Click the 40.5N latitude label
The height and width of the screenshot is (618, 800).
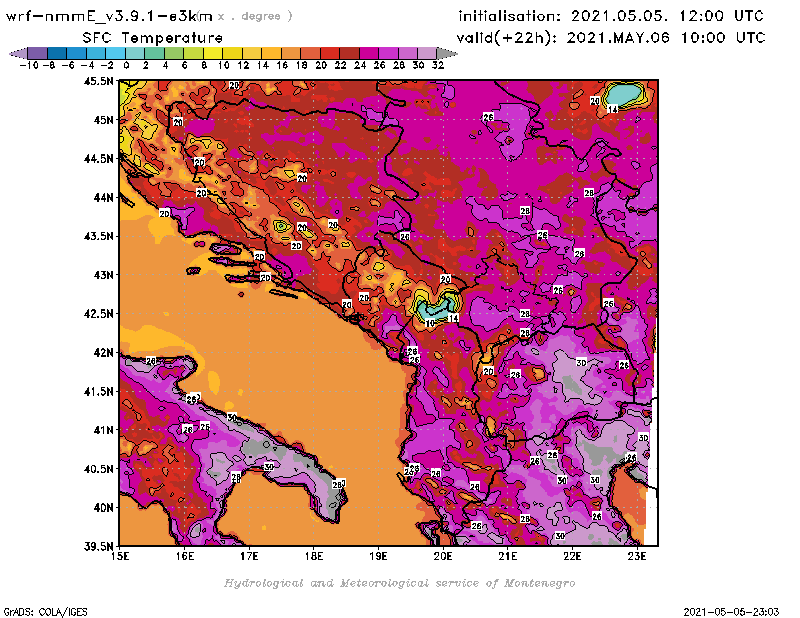[x=98, y=469]
